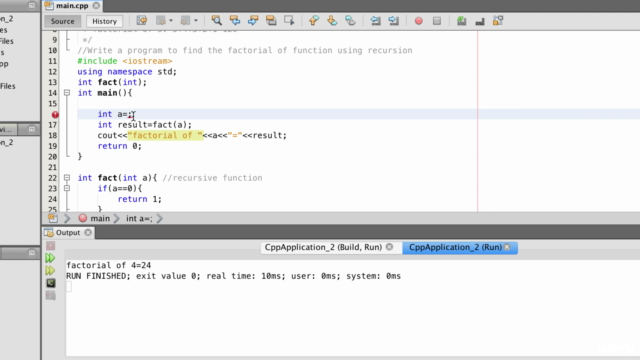640x360 pixels.
Task: Click the Forward navigation icon in editor toolbar
Action: pos(185,21)
